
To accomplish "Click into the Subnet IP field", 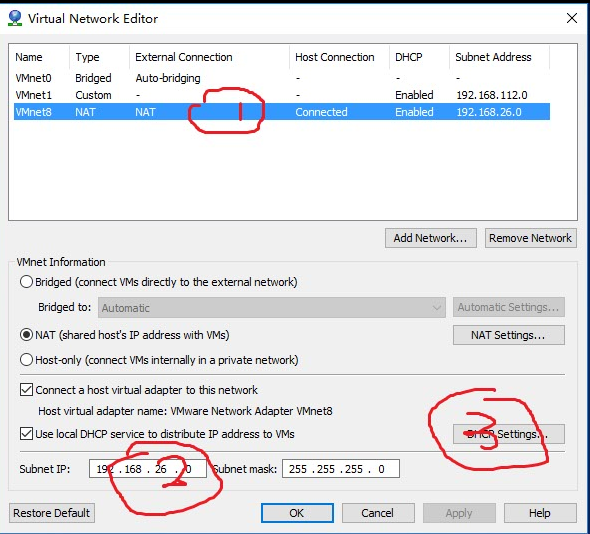I will pos(148,469).
